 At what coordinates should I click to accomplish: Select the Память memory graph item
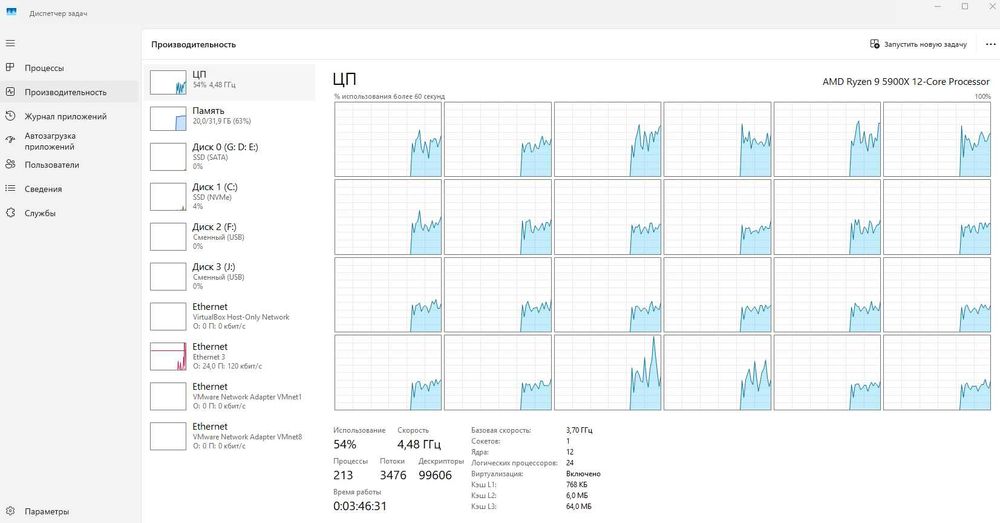click(x=231, y=119)
